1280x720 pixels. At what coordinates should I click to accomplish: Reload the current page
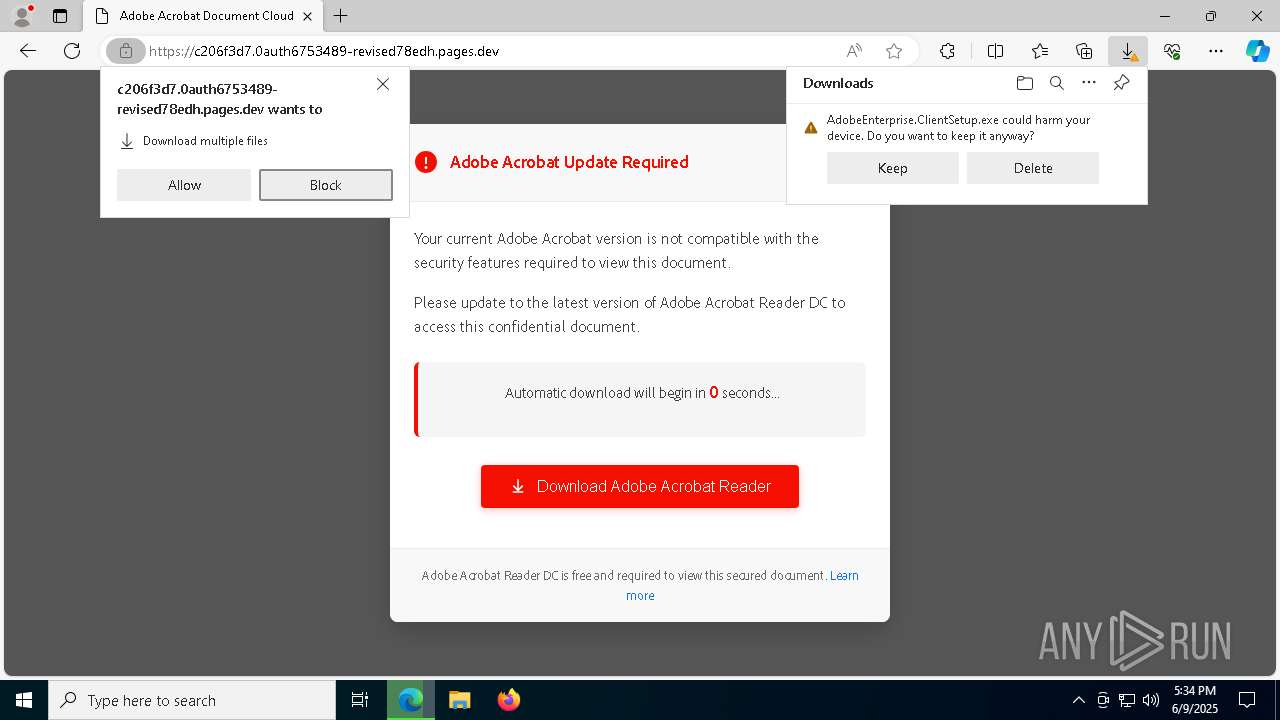72,51
